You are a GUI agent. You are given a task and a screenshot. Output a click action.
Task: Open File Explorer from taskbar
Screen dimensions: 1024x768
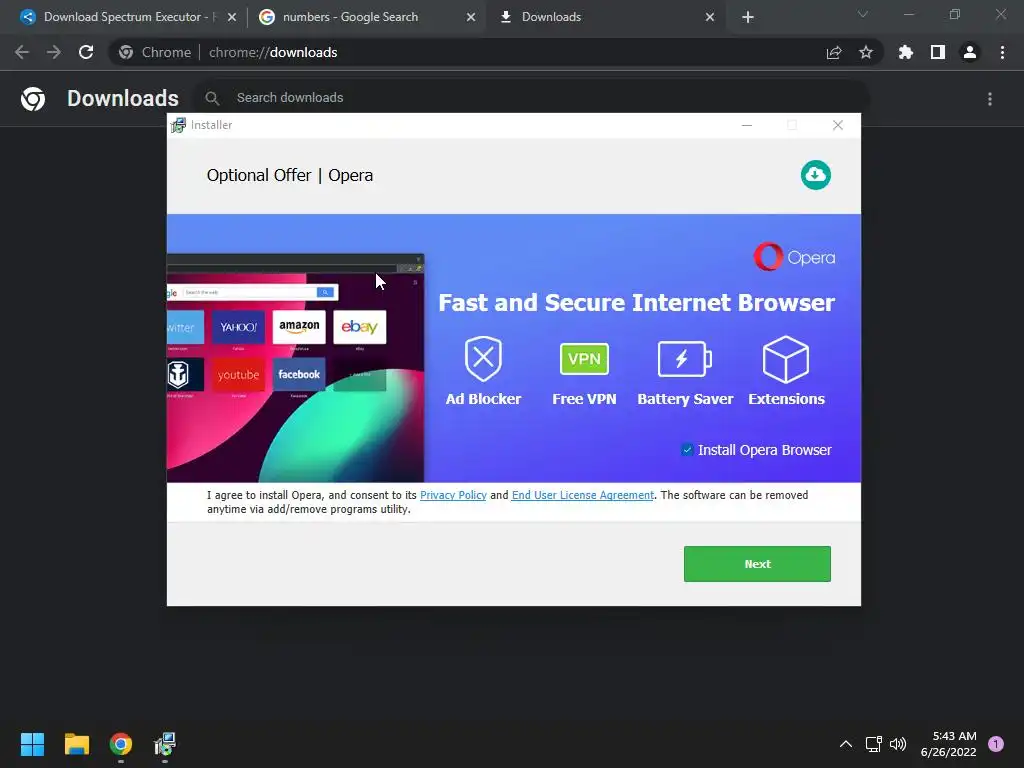[76, 744]
